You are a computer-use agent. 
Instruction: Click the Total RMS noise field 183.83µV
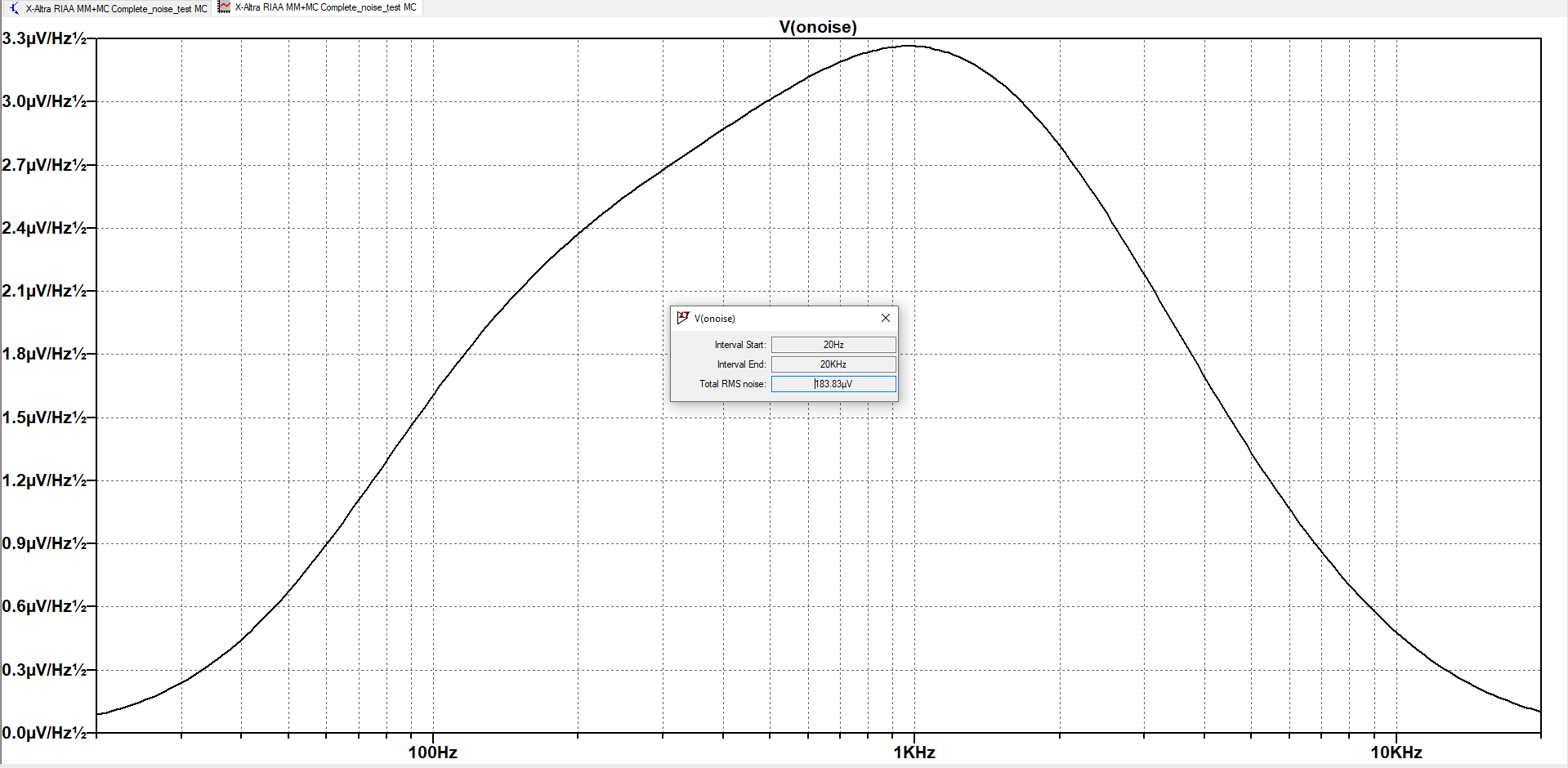click(833, 384)
